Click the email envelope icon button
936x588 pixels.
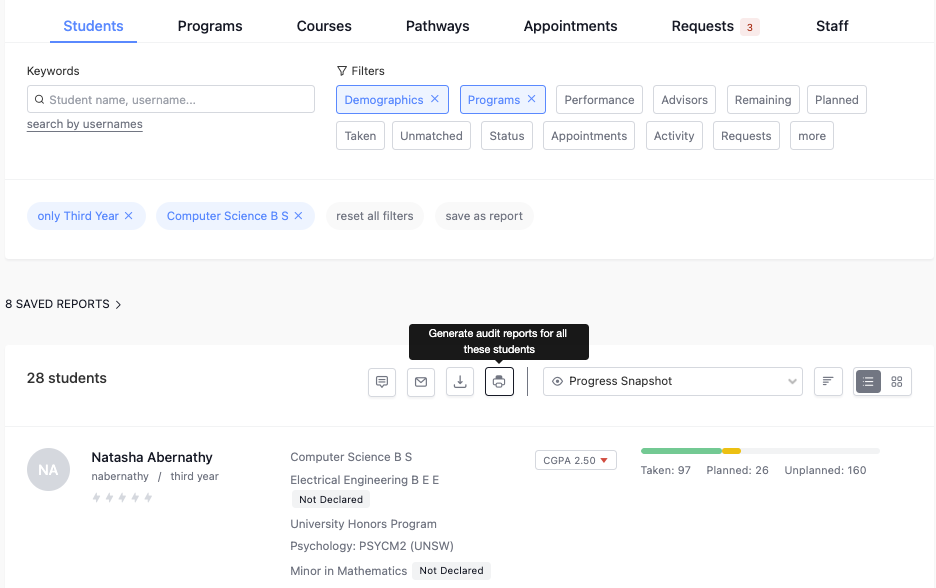tap(421, 381)
